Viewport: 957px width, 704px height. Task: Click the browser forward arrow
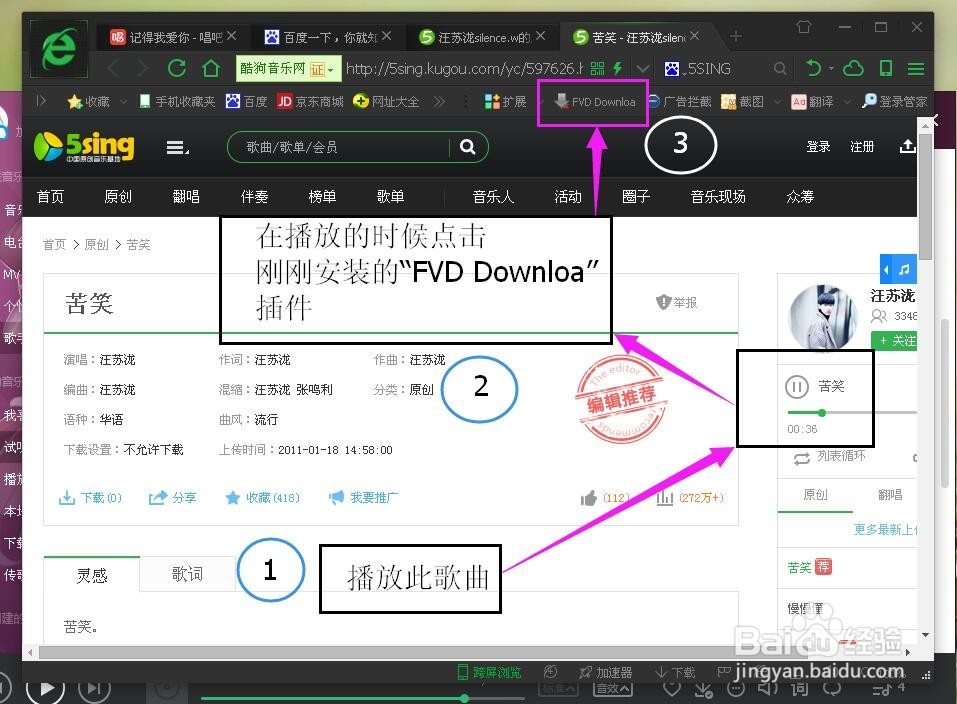[142, 68]
